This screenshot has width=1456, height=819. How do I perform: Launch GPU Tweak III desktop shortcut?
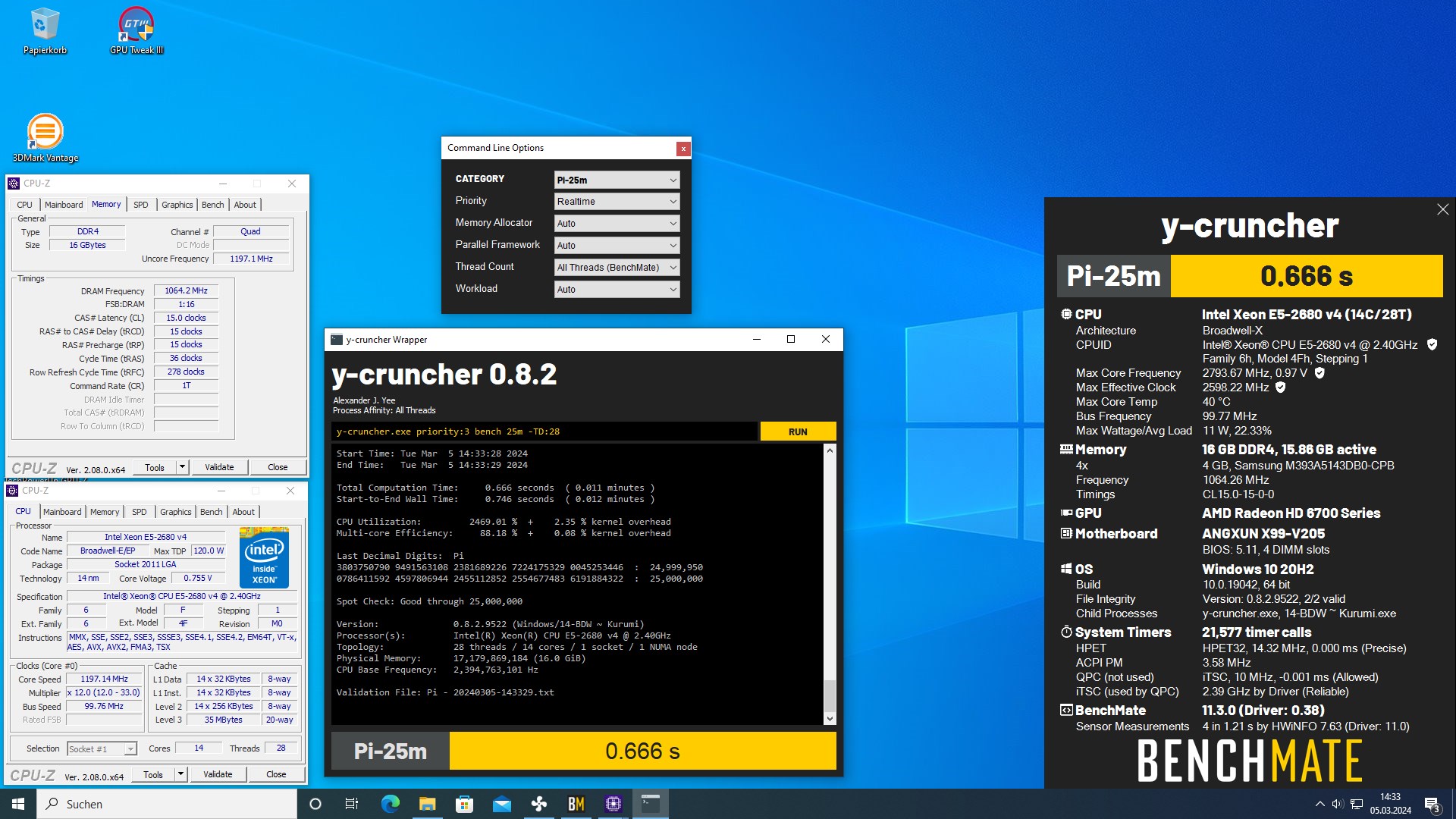136,31
